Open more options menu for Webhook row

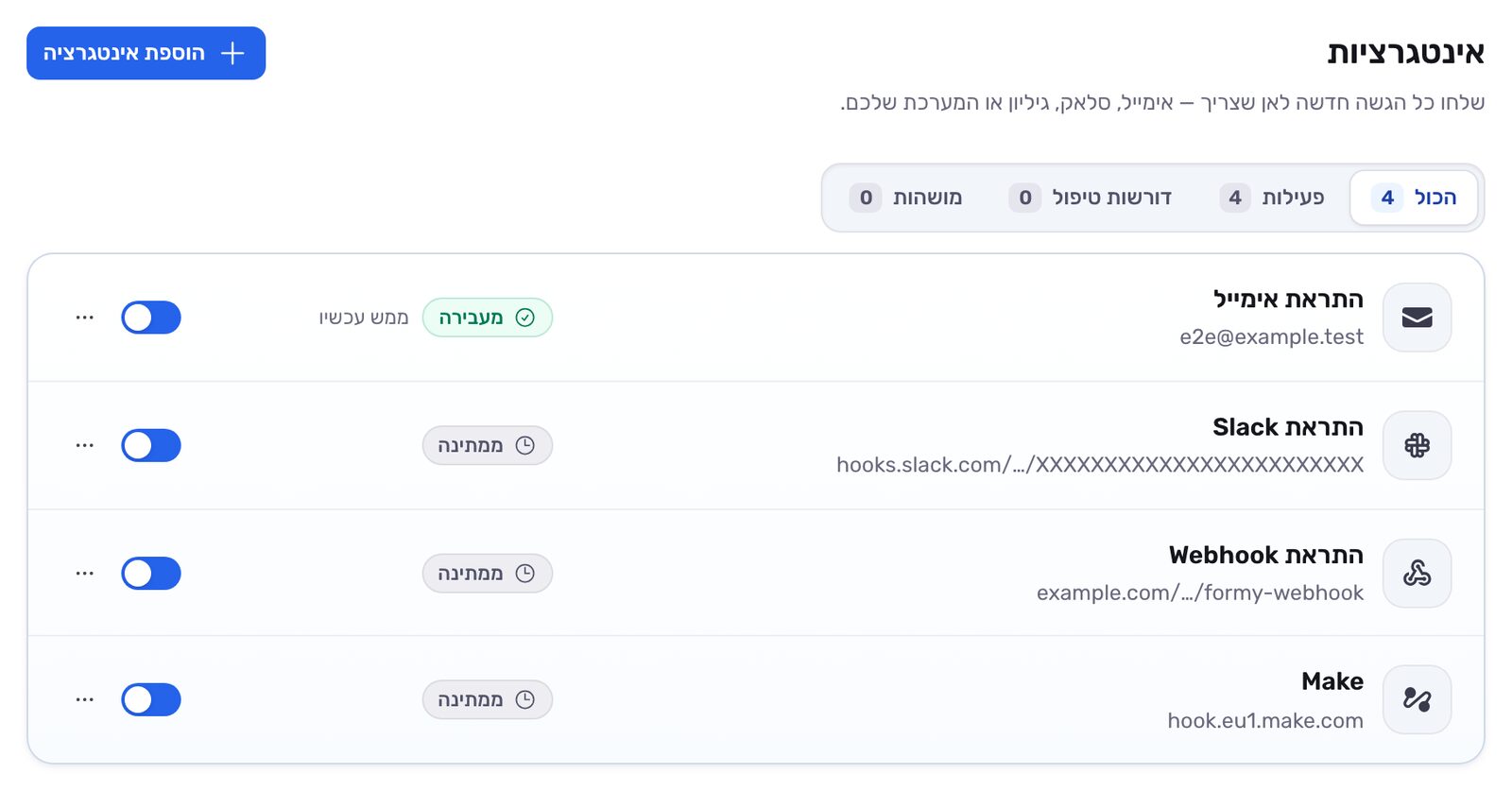(x=85, y=573)
